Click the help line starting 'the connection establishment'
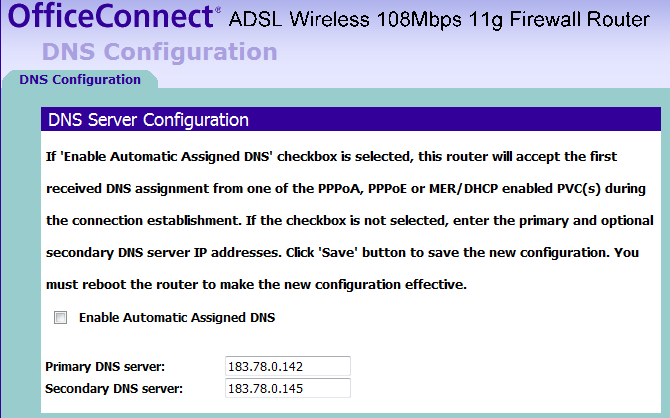The image size is (670, 418). point(349,220)
